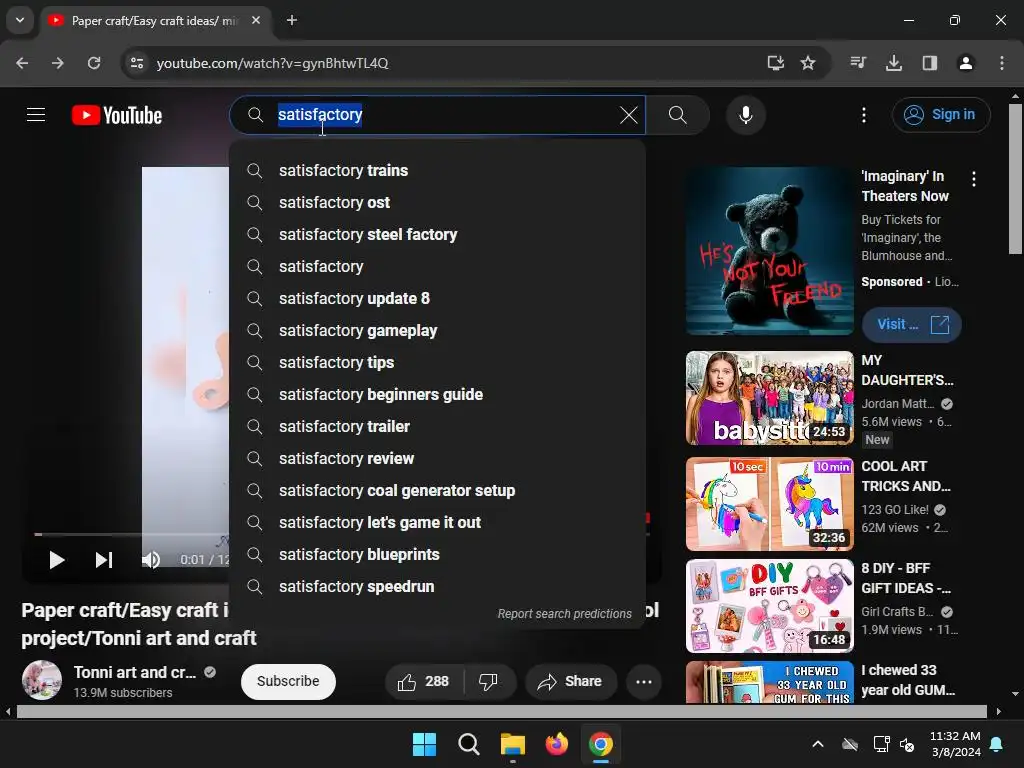Open I chewed 33 year old gum video
Image resolution: width=1024 pixels, height=768 pixels.
769,682
